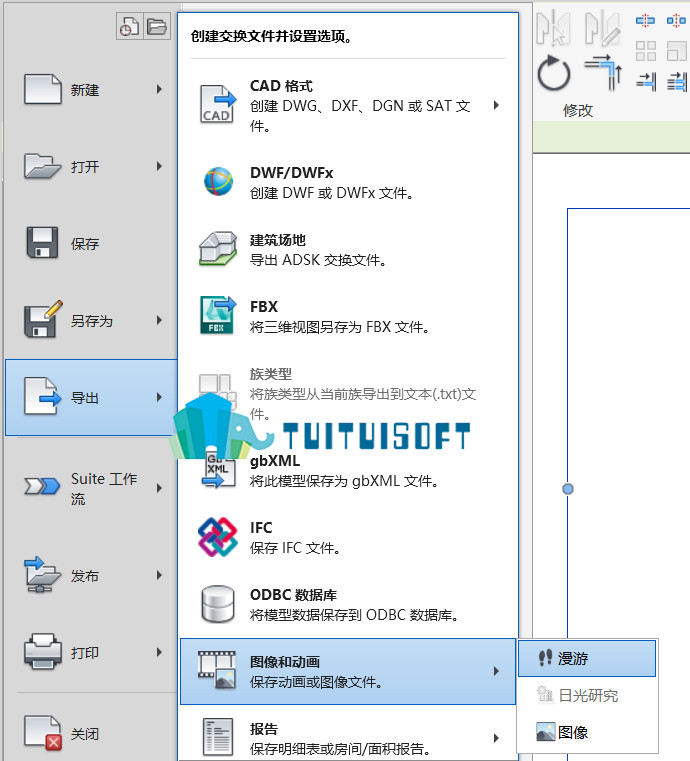Expand the 打印 submenu arrow
Image resolution: width=690 pixels, height=761 pixels.
click(159, 652)
